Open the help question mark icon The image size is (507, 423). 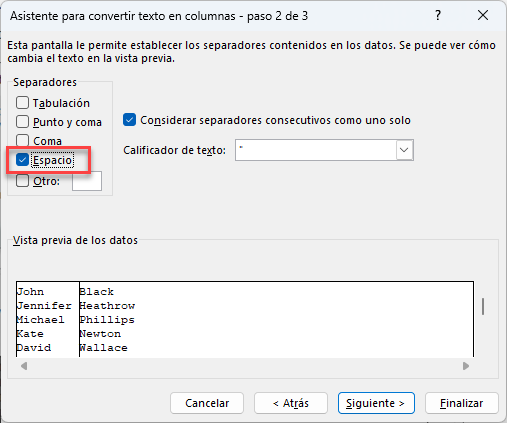(438, 15)
